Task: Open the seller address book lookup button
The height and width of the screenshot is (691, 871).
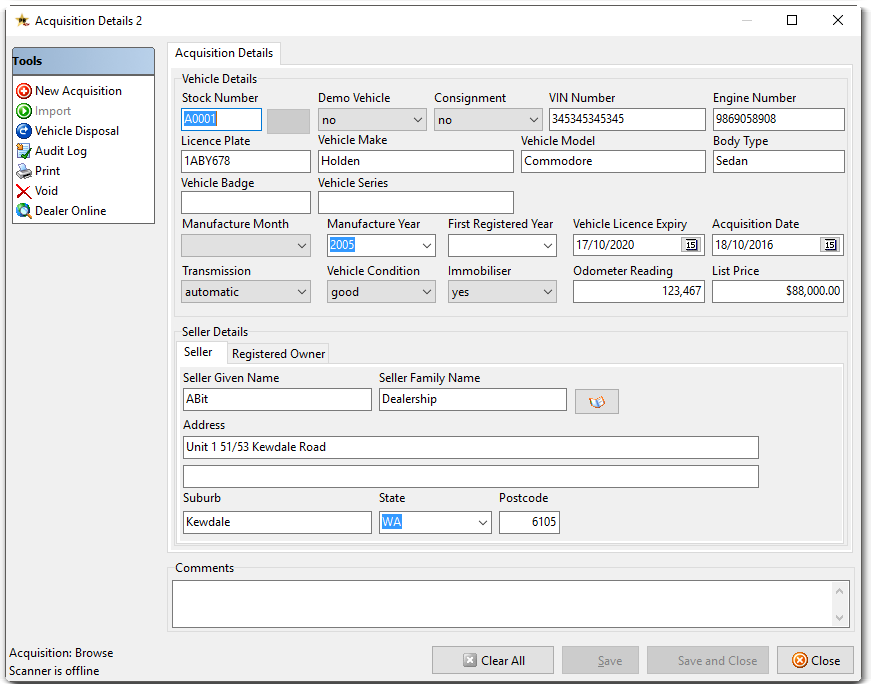Action: click(597, 402)
